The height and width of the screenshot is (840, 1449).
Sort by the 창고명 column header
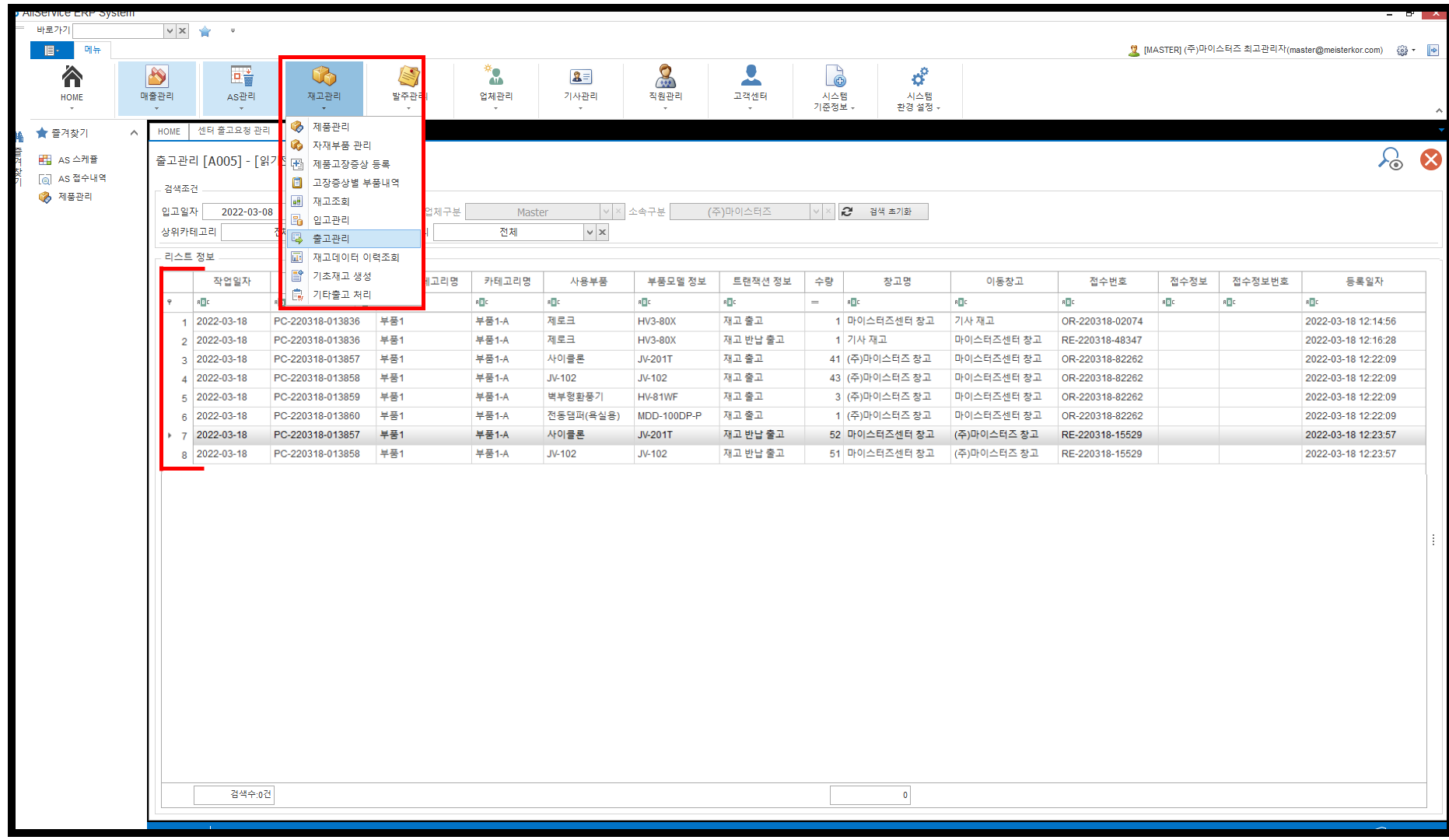click(897, 282)
